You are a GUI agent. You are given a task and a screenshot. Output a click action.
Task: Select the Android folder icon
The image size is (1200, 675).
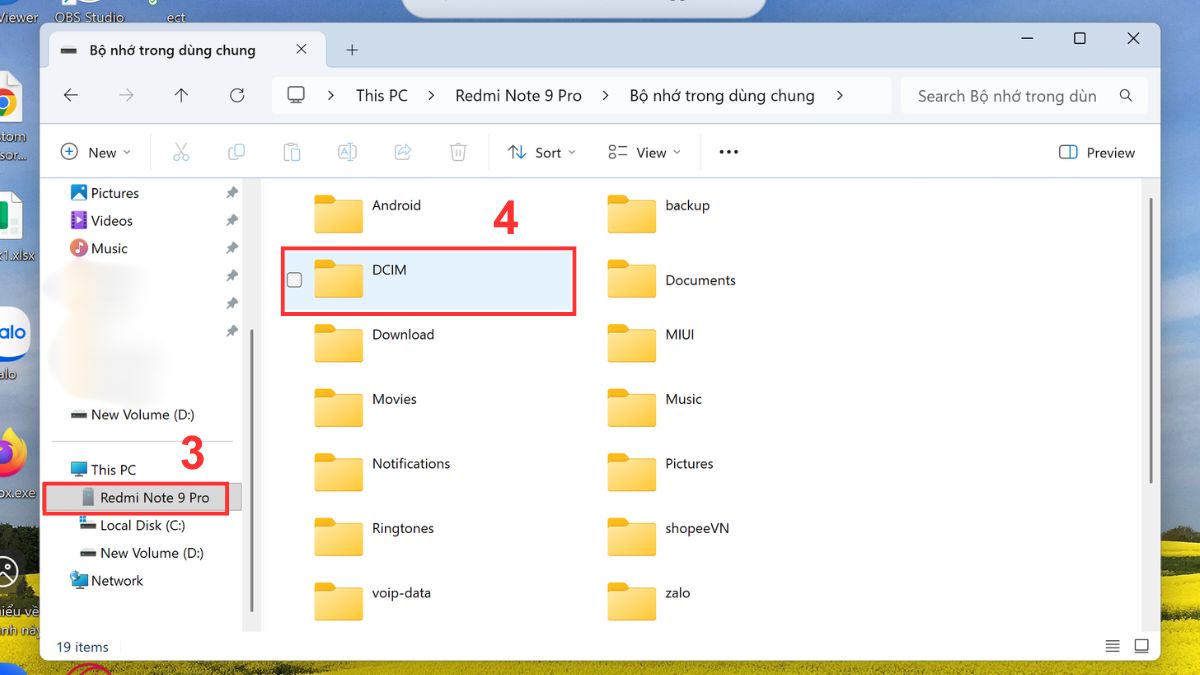coord(338,213)
